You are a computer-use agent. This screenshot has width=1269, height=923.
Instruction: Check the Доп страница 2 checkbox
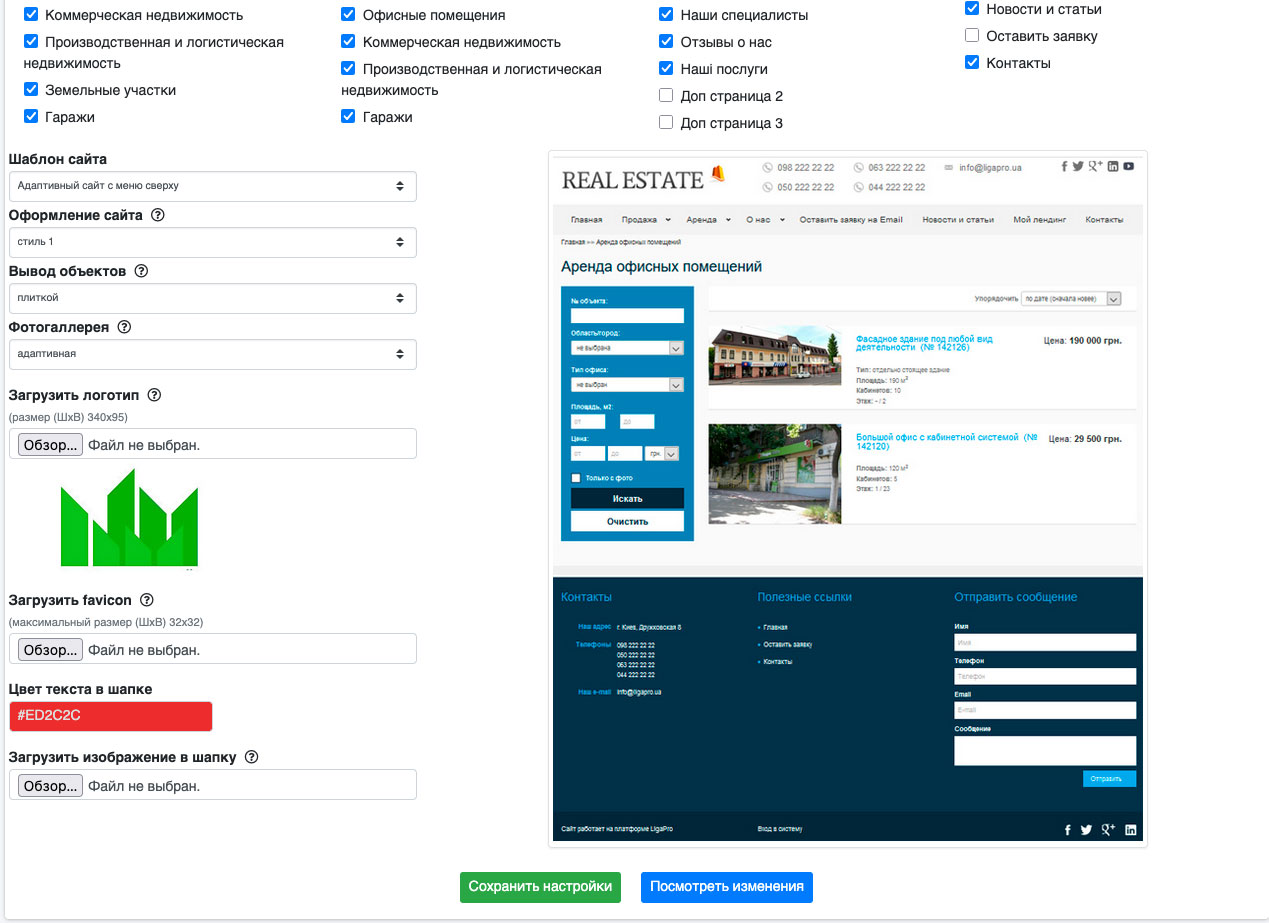click(x=666, y=96)
